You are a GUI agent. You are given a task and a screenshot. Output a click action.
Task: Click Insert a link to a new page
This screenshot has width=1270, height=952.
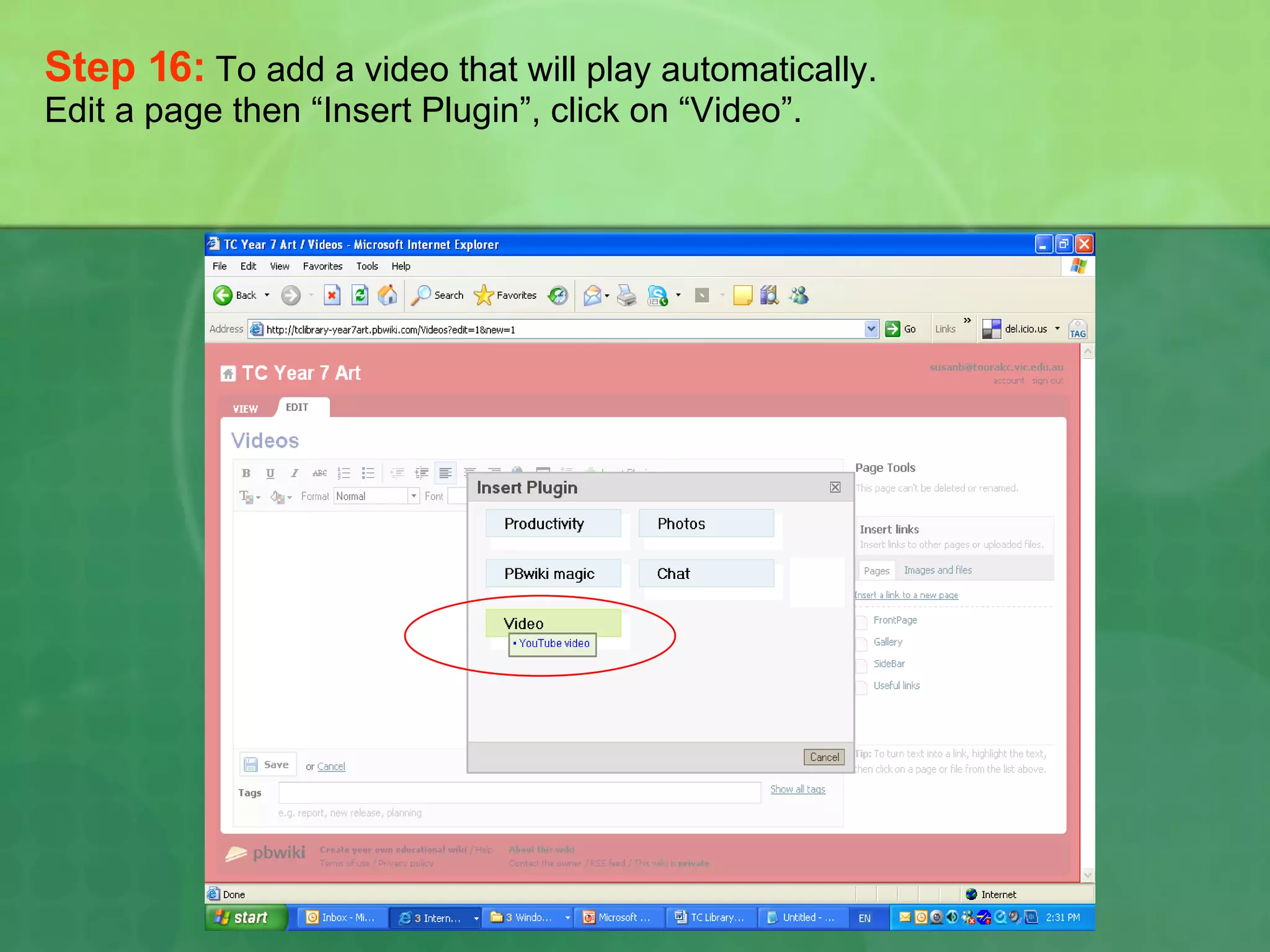[x=906, y=596]
